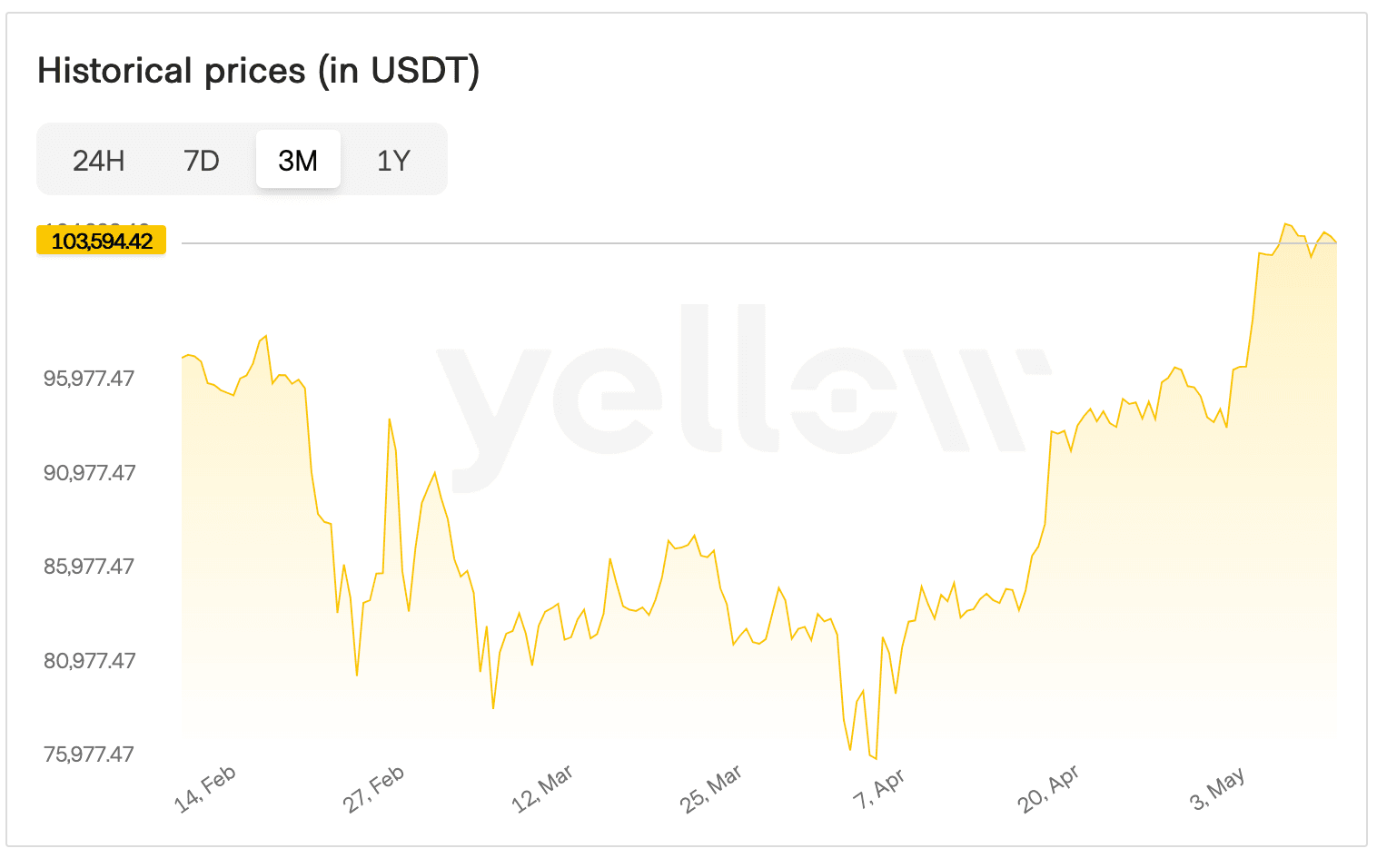Click the 95,977.47 y-axis label
Image resolution: width=1377 pixels, height=868 pixels.
pos(89,379)
